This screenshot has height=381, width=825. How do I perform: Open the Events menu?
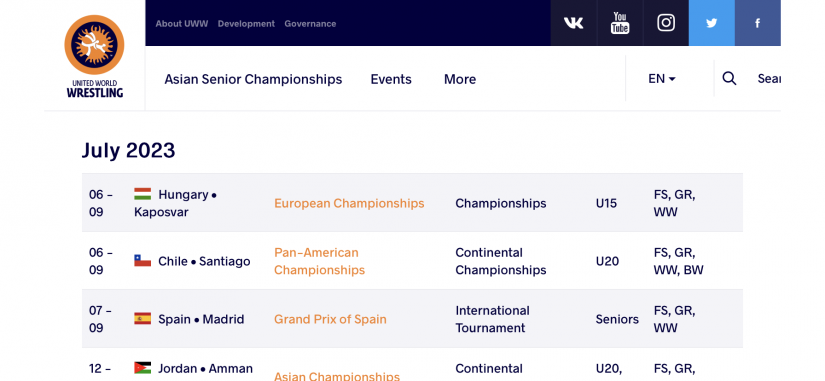click(x=391, y=79)
